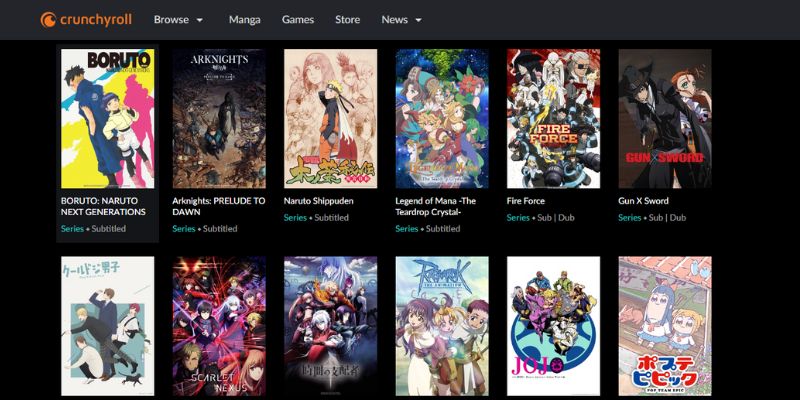Click the Arknights: PRELUDE TO DAWN title

point(219,206)
